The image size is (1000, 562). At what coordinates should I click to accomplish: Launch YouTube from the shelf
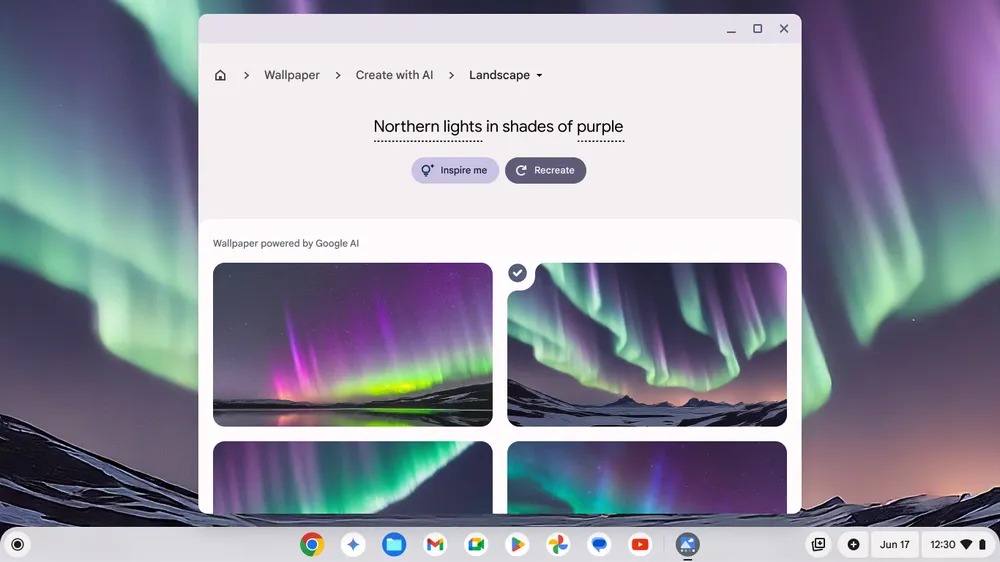tap(640, 544)
